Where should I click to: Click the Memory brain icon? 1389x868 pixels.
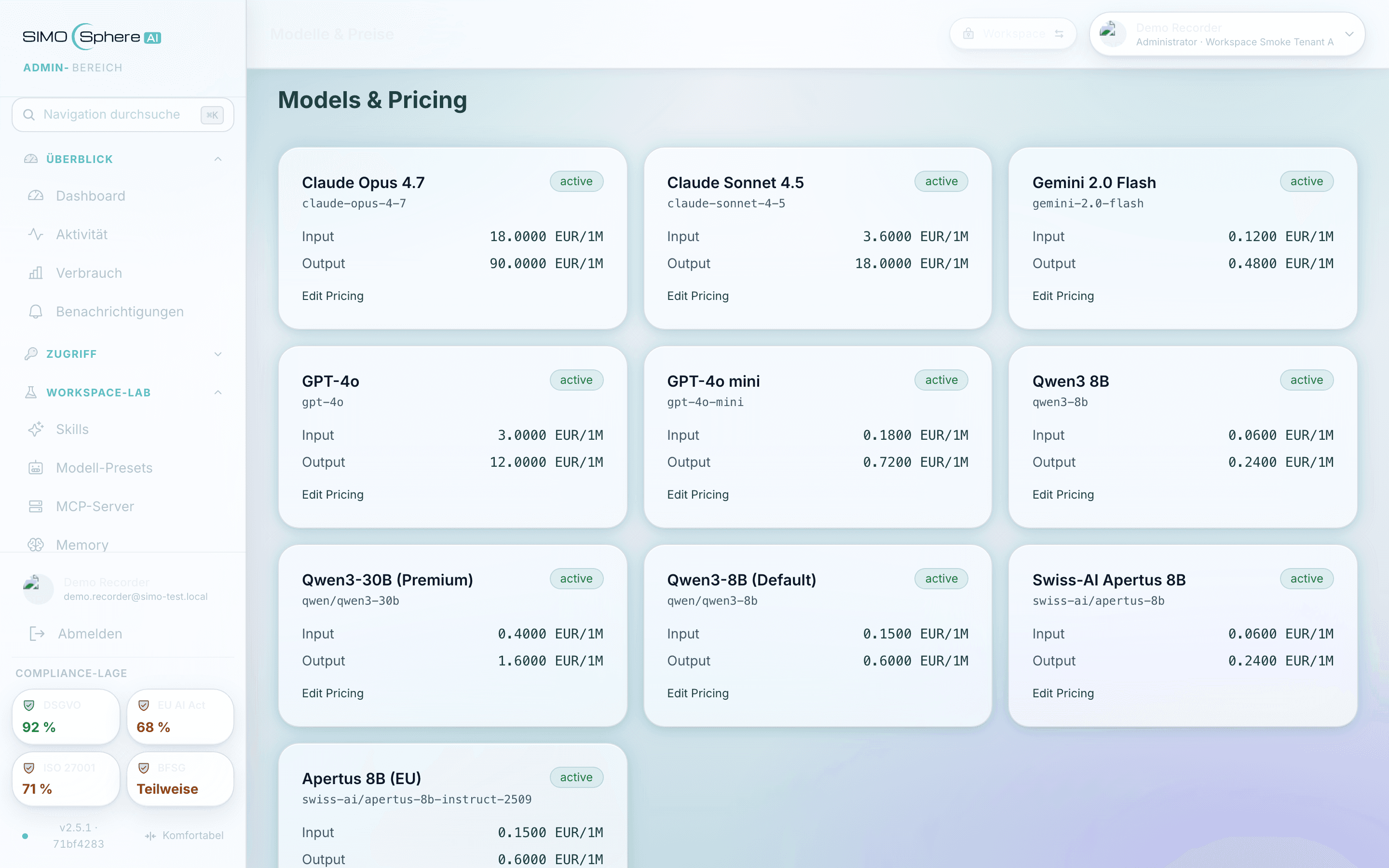36,544
